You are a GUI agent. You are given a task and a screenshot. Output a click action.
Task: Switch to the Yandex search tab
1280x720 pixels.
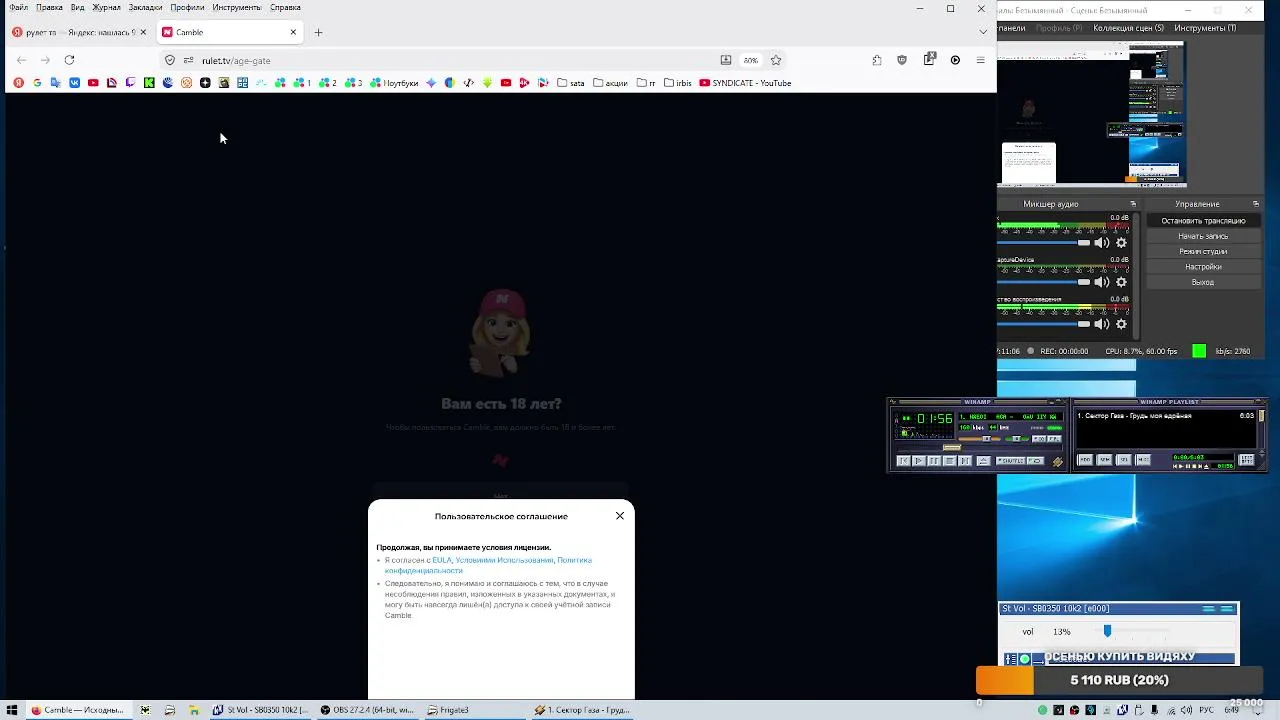coord(80,32)
